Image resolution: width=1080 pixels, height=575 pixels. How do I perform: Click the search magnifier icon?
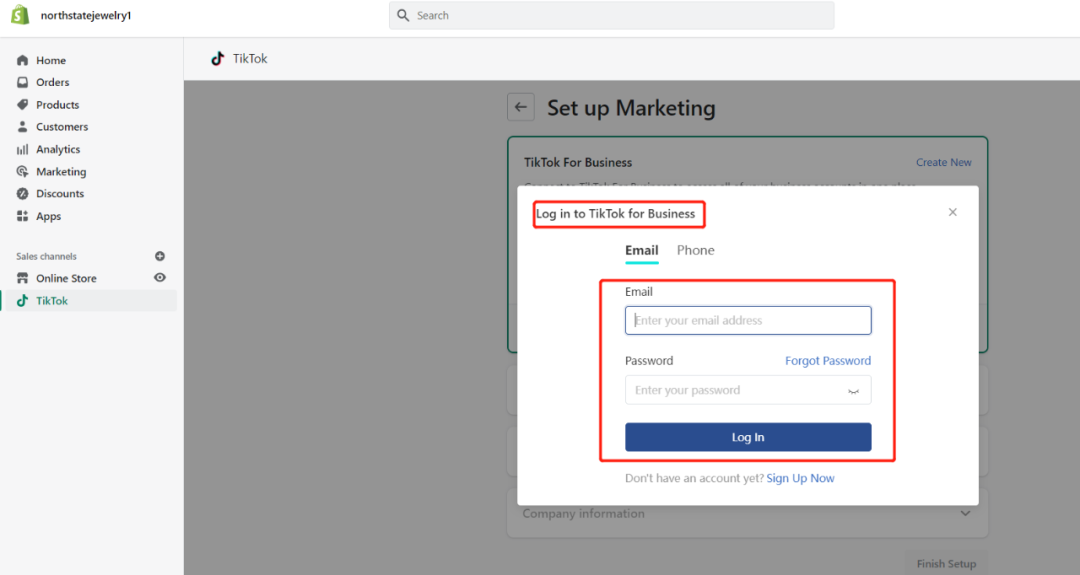click(403, 15)
